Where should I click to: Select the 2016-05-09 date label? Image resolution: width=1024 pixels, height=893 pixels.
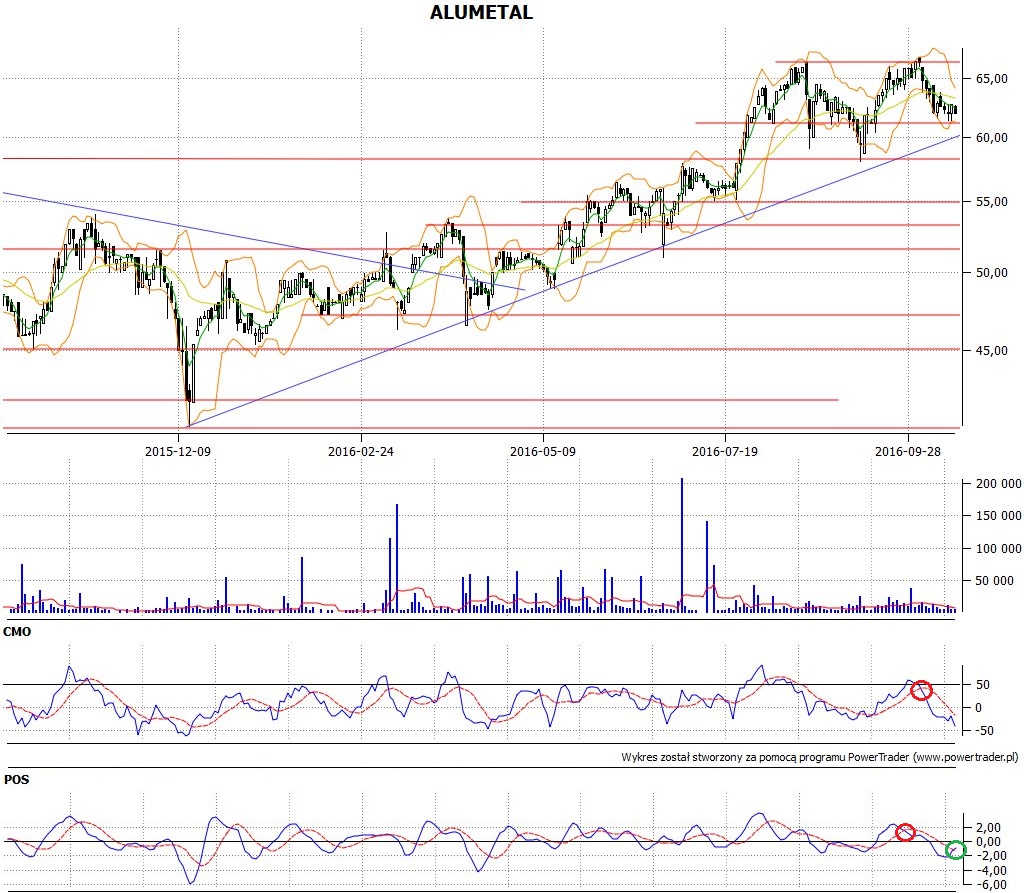[543, 451]
